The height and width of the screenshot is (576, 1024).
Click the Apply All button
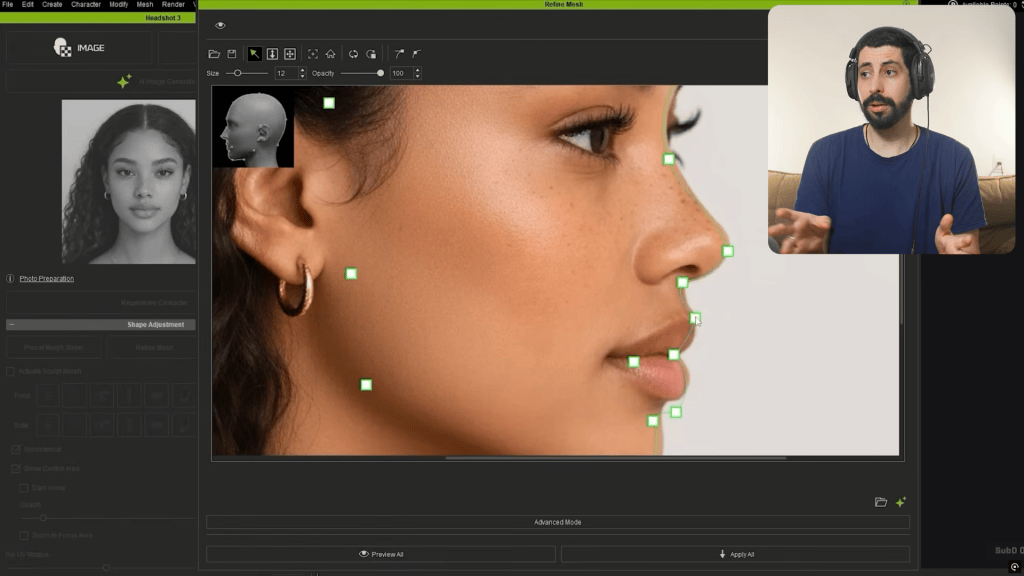pos(735,554)
